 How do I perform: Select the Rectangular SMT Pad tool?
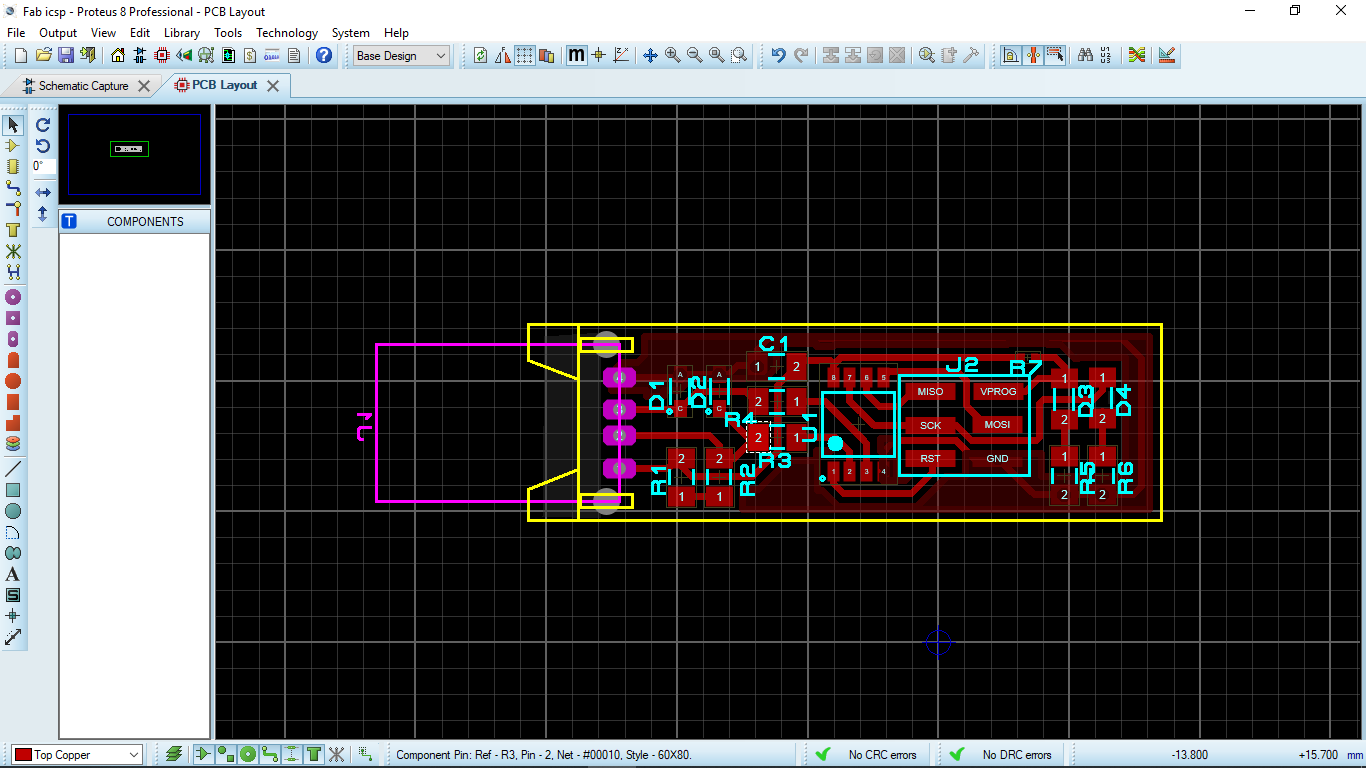pyautogui.click(x=13, y=402)
